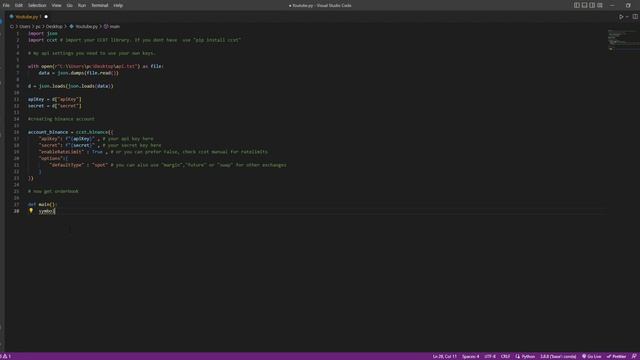Open the notifications icon in the status bar

[634, 356]
